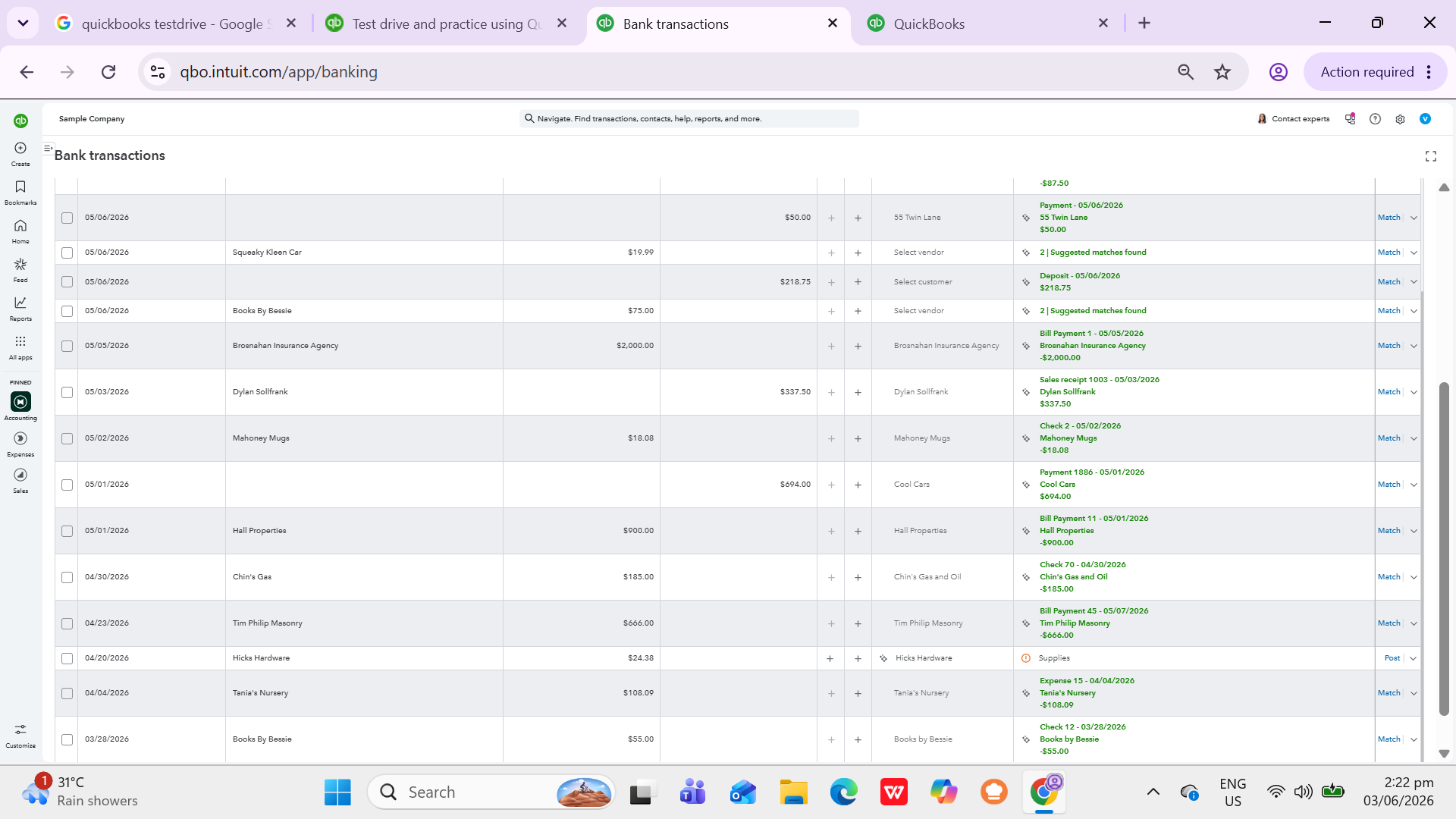The height and width of the screenshot is (819, 1456).
Task: Click the match suggestion icon for Cool Cars
Action: coord(1026,485)
